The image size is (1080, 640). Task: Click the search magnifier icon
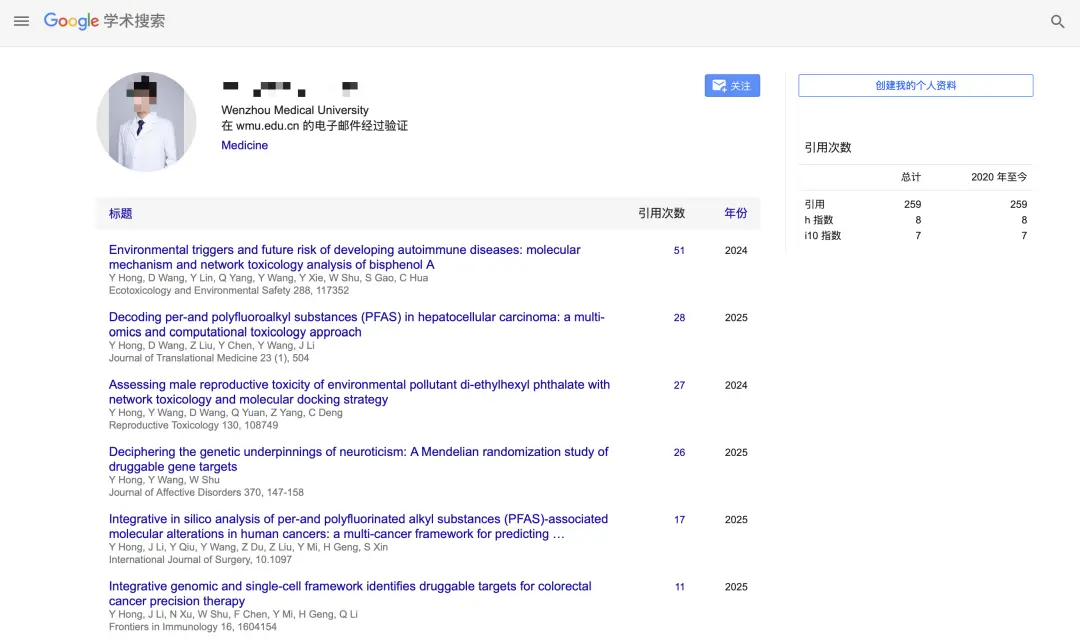click(1057, 20)
